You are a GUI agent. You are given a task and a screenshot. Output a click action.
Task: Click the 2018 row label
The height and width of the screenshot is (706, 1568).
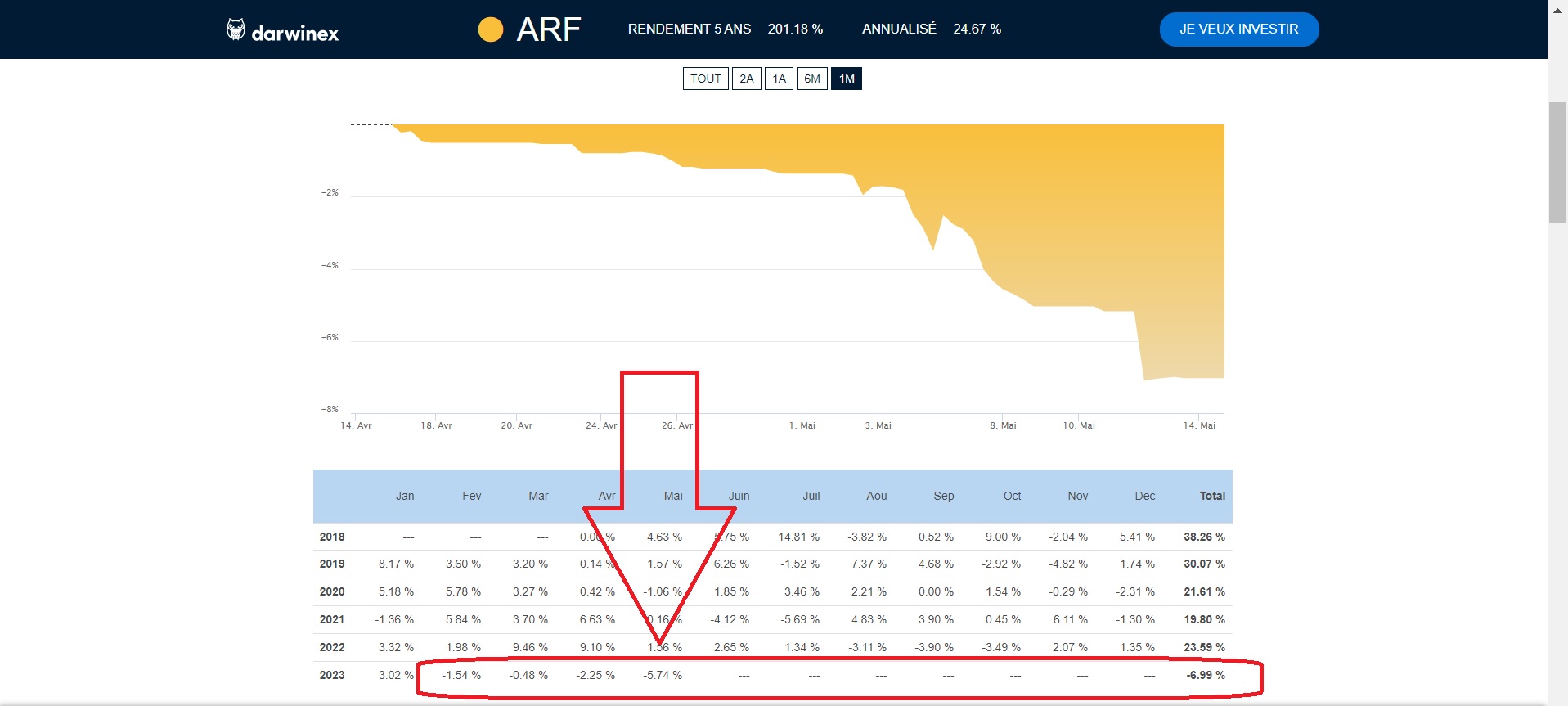point(332,537)
